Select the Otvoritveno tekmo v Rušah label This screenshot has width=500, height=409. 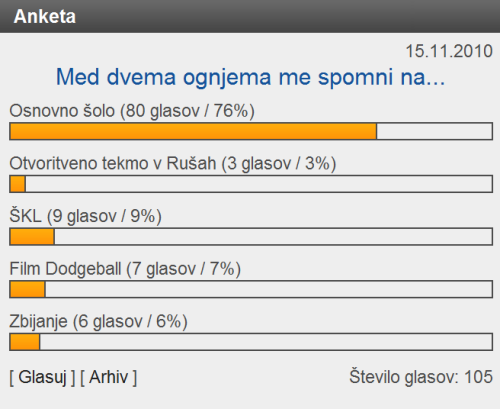pyautogui.click(x=173, y=164)
